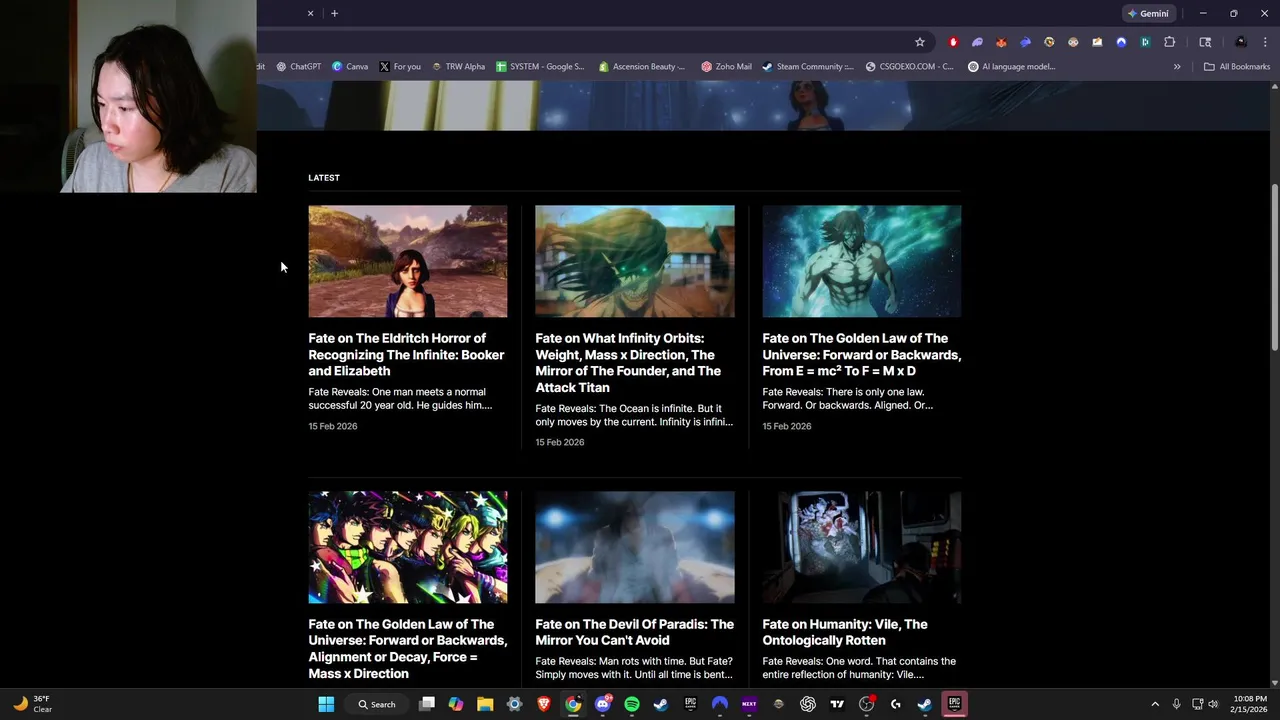Click the red extension icon beside the star

pyautogui.click(x=953, y=42)
